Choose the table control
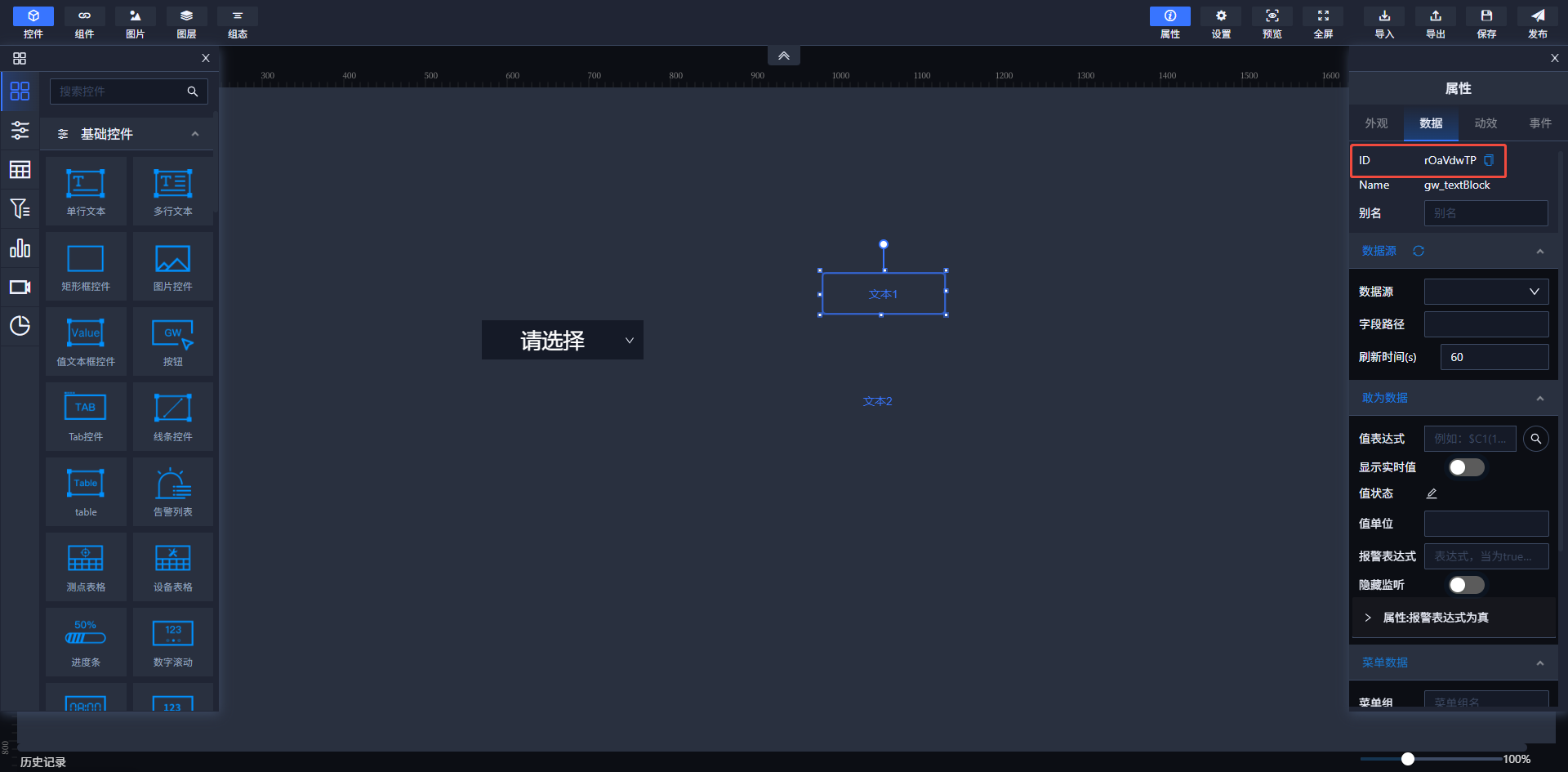This screenshot has height=772, width=1568. 86,492
